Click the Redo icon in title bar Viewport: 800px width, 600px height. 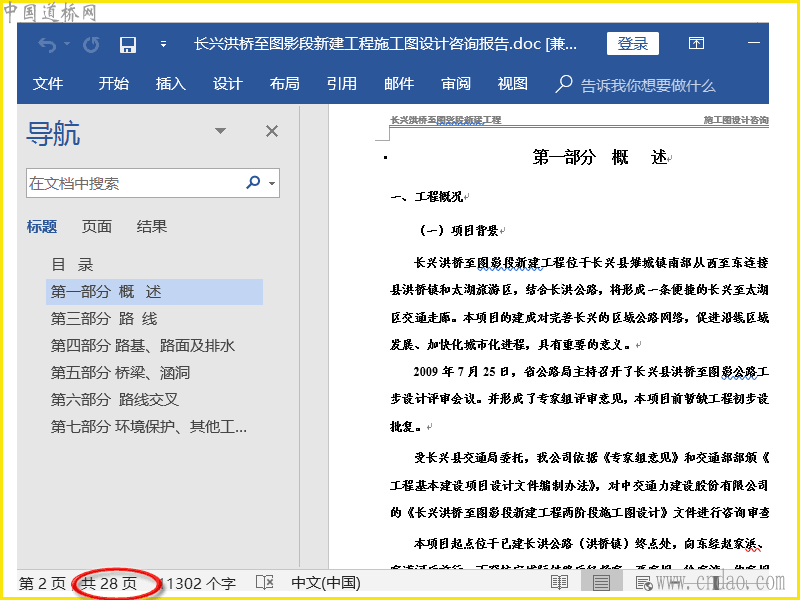[x=91, y=44]
